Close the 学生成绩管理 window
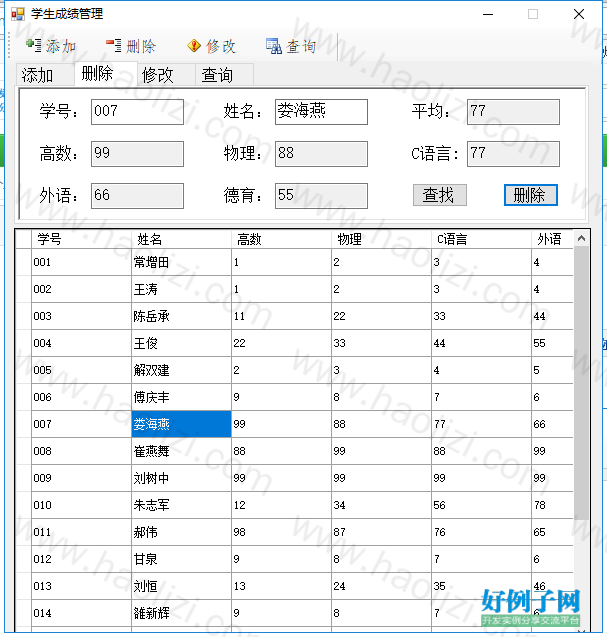 tap(579, 14)
